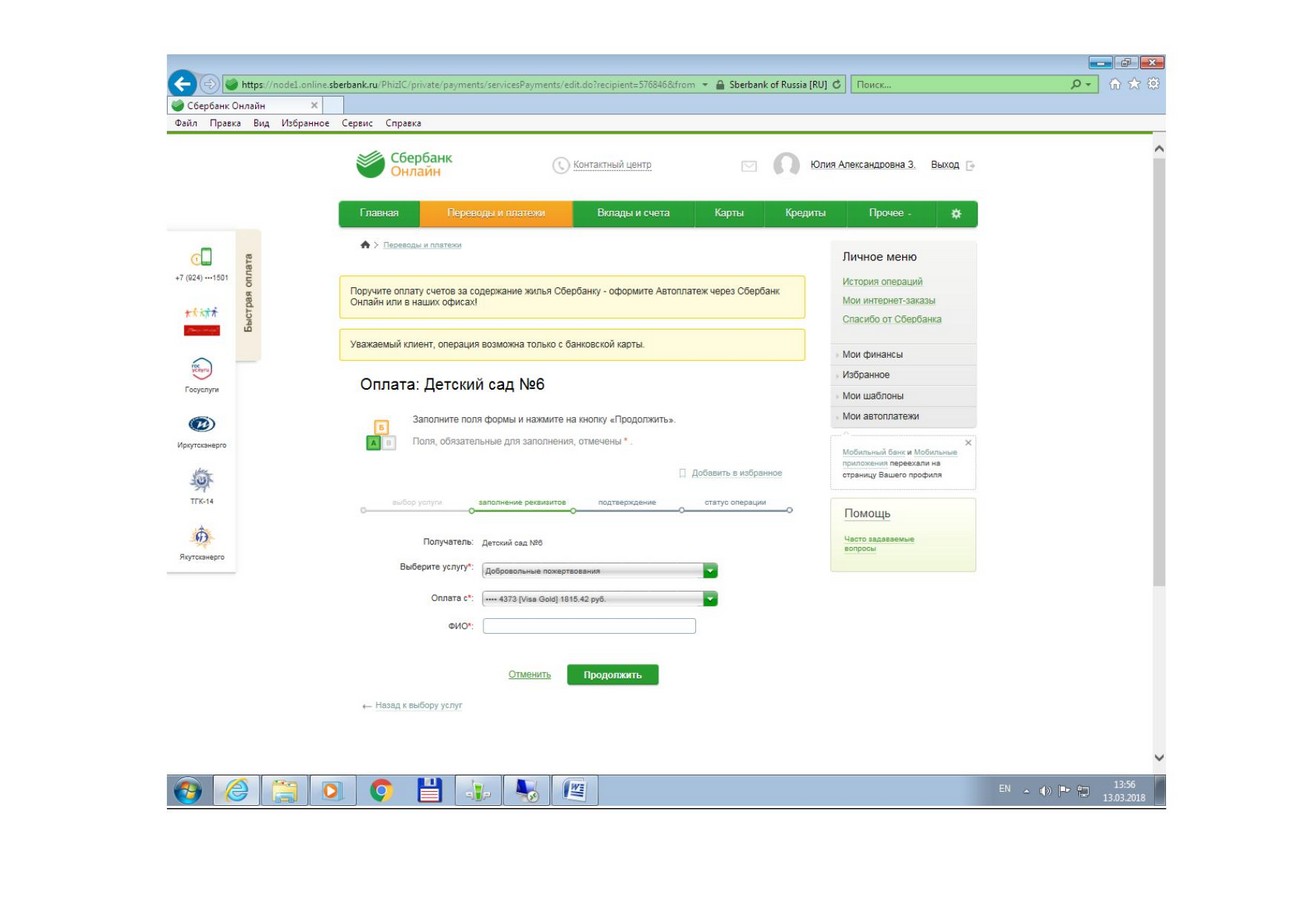This screenshot has height=920, width=1300.
Task: Close the Сбербанк Онлайн browser tab
Action: point(314,105)
